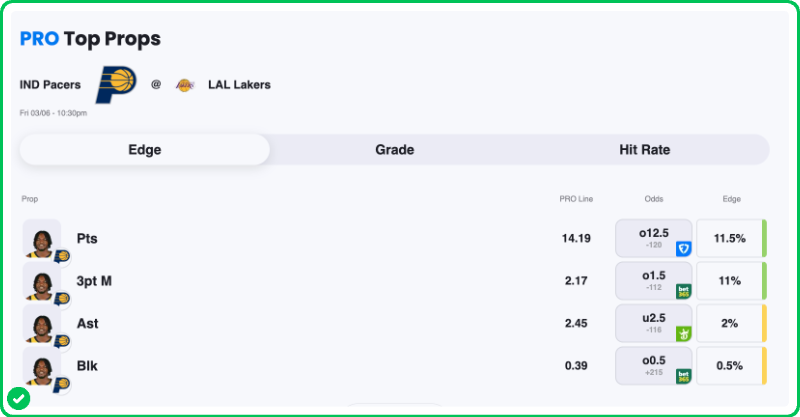Open the player photo in the Ast row
Screen dimensions: 800x417
42,324
